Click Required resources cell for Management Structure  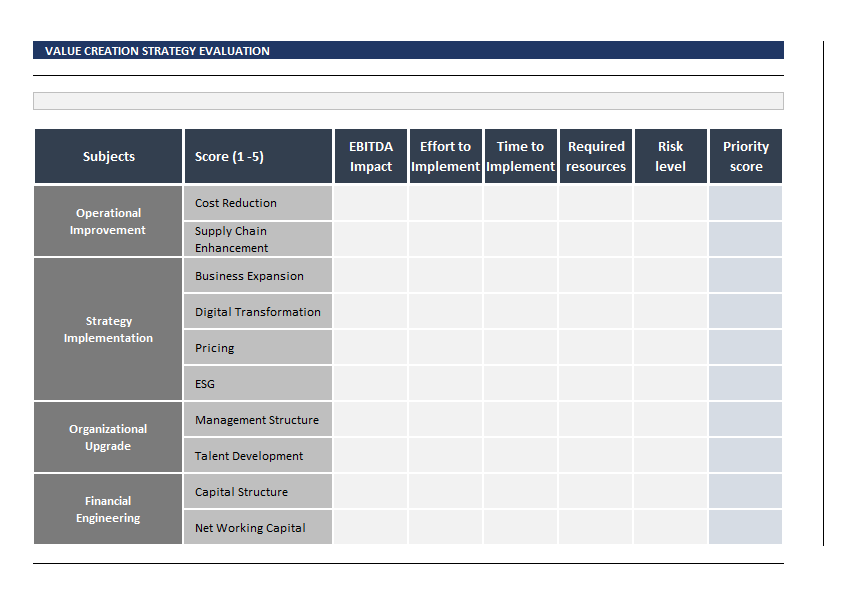(596, 420)
